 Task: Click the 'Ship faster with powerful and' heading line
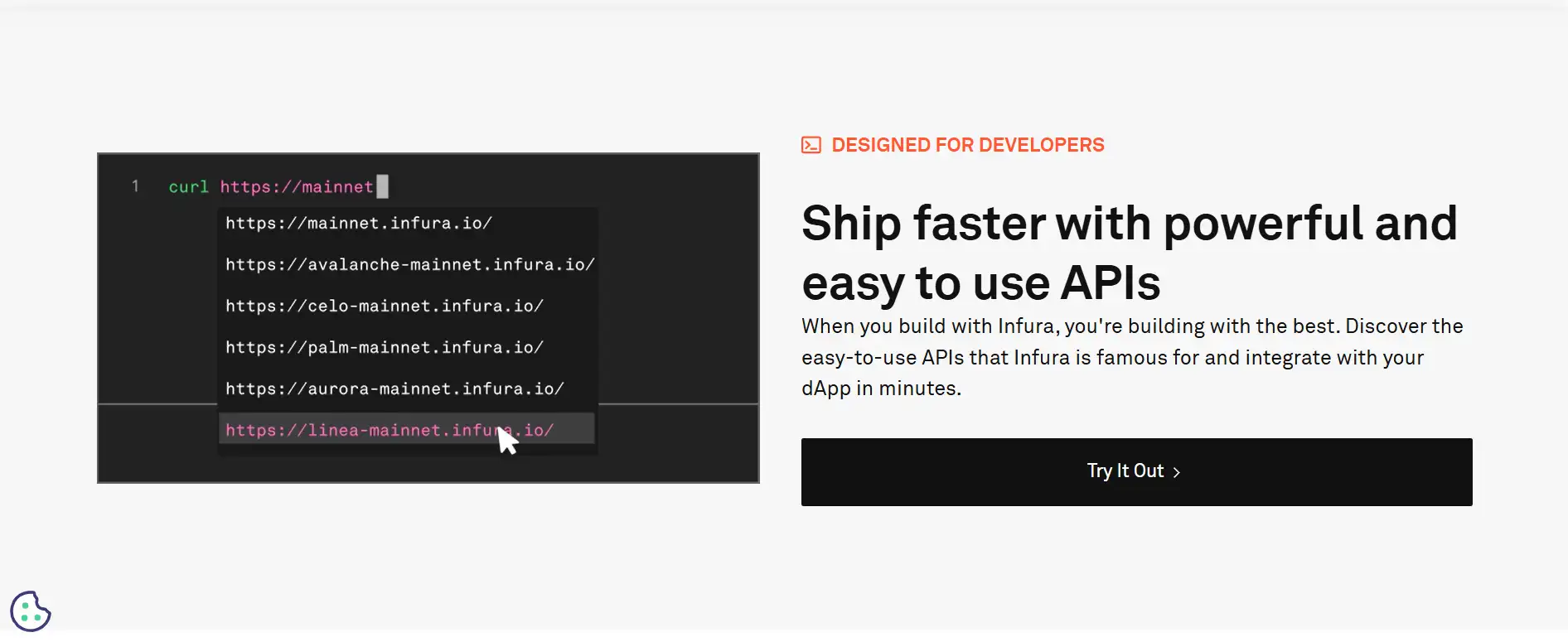1129,224
